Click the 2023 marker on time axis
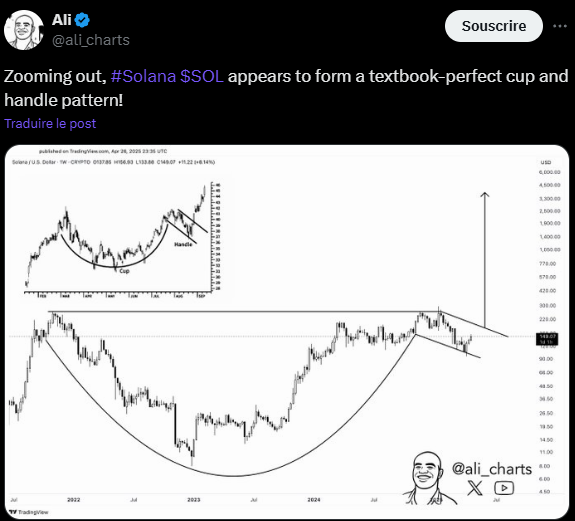 pyautogui.click(x=194, y=500)
